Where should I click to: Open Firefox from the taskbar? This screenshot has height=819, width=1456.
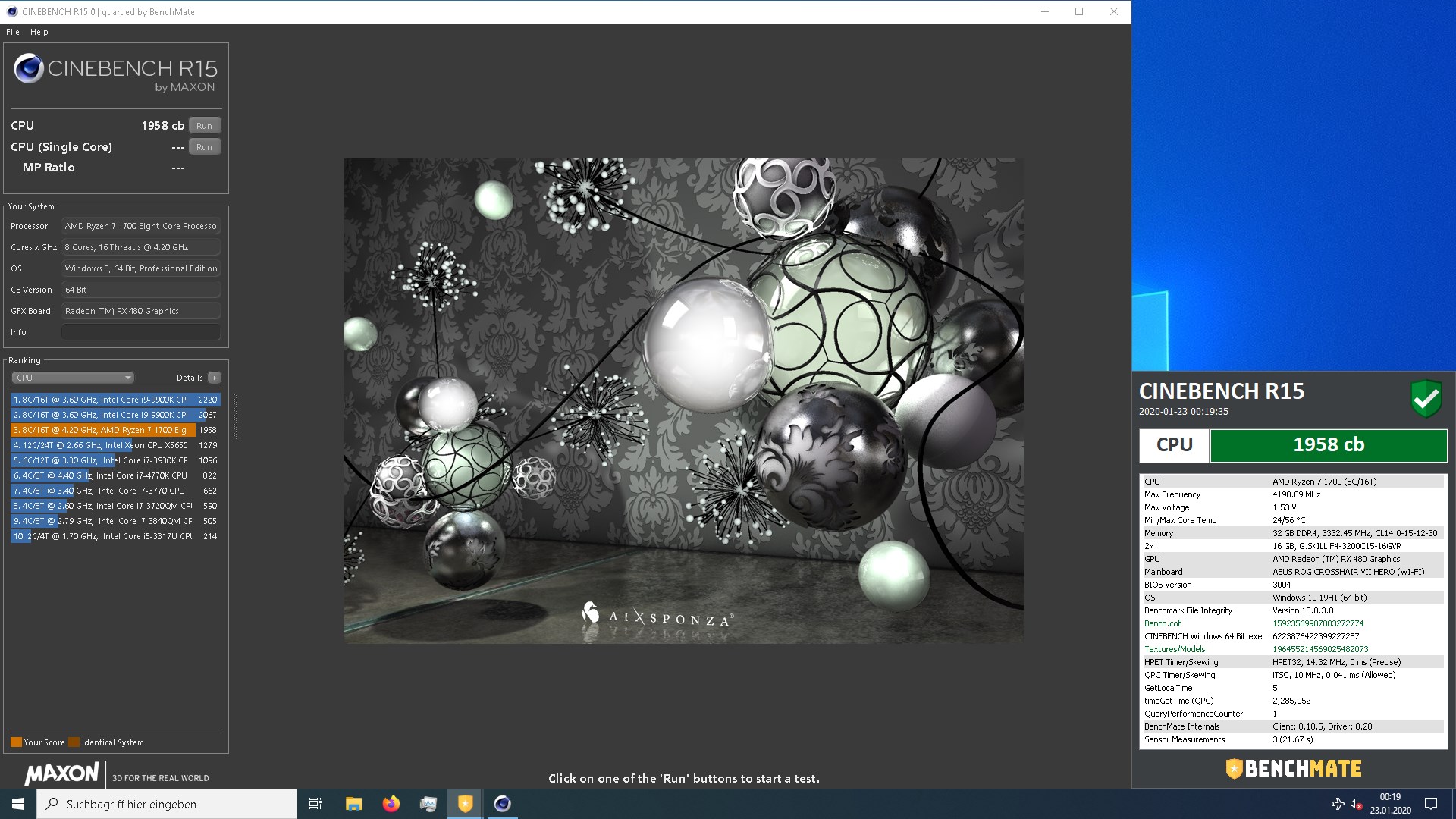391,804
